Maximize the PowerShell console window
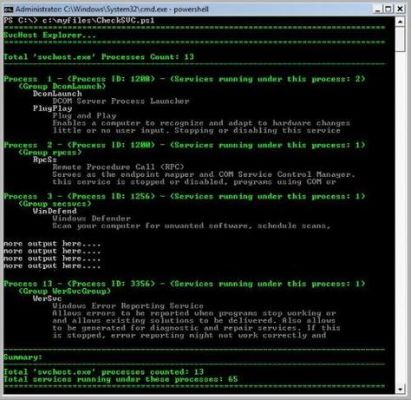Screen dimensions: 411x400 point(389,9)
